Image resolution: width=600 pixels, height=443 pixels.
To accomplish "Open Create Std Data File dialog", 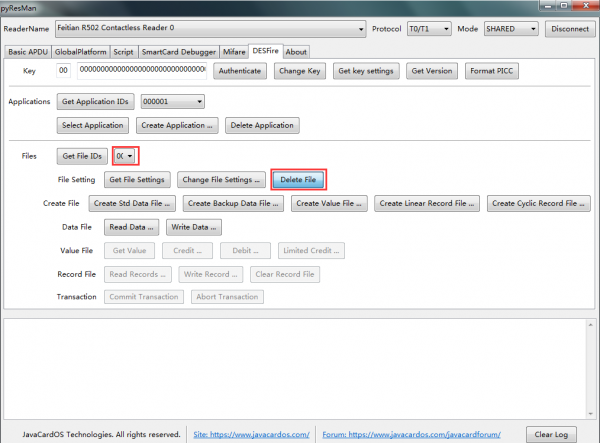I will (x=132, y=203).
